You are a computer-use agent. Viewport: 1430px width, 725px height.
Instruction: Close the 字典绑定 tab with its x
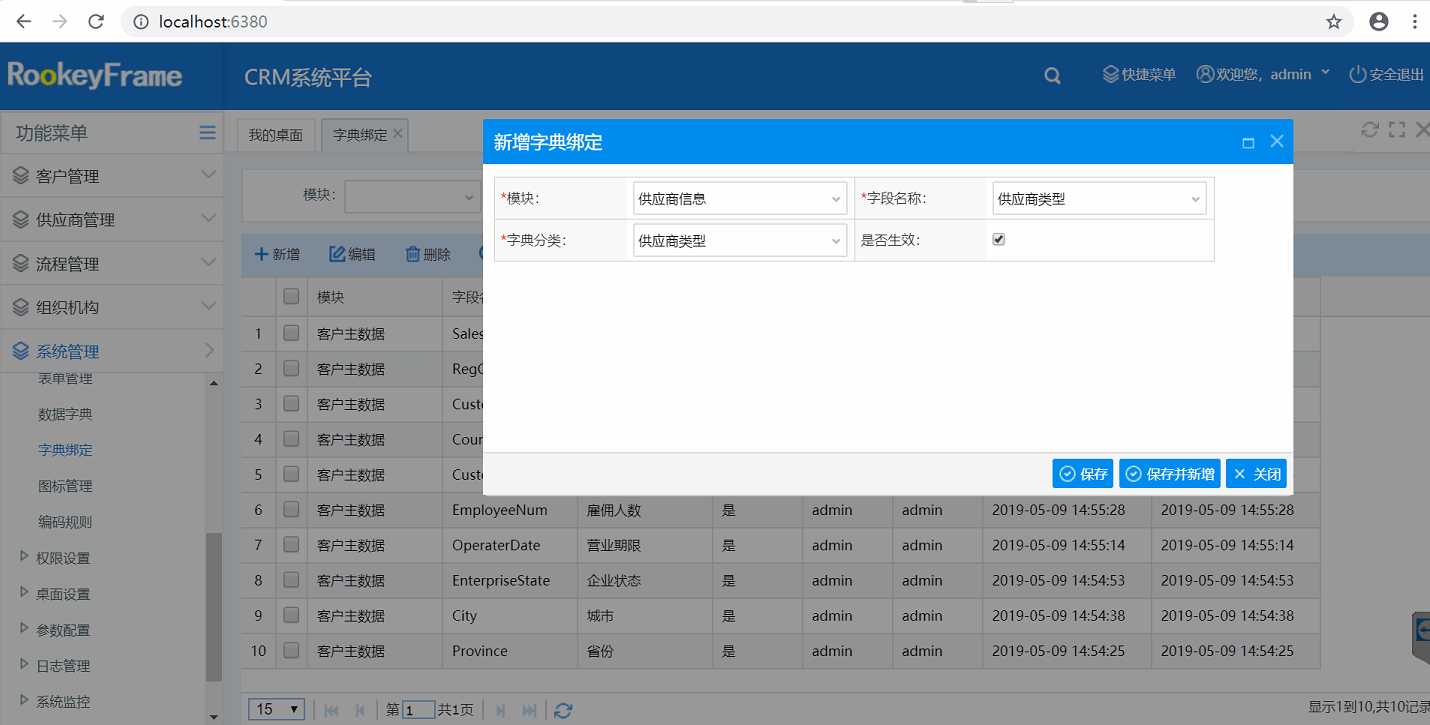tap(398, 133)
